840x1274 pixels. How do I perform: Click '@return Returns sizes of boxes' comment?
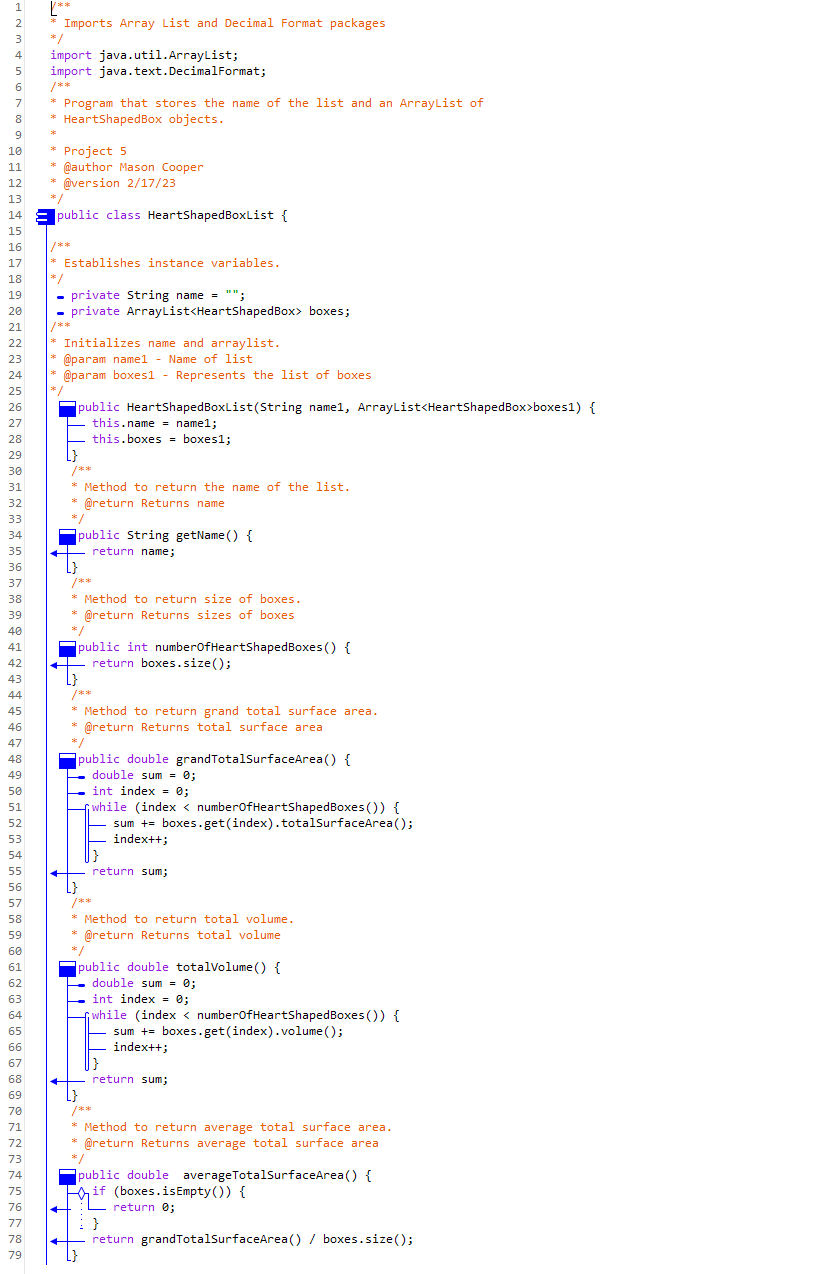[189, 615]
